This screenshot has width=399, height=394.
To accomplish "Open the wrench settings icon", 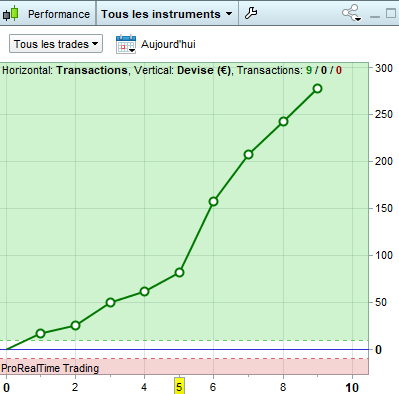I will click(x=251, y=13).
